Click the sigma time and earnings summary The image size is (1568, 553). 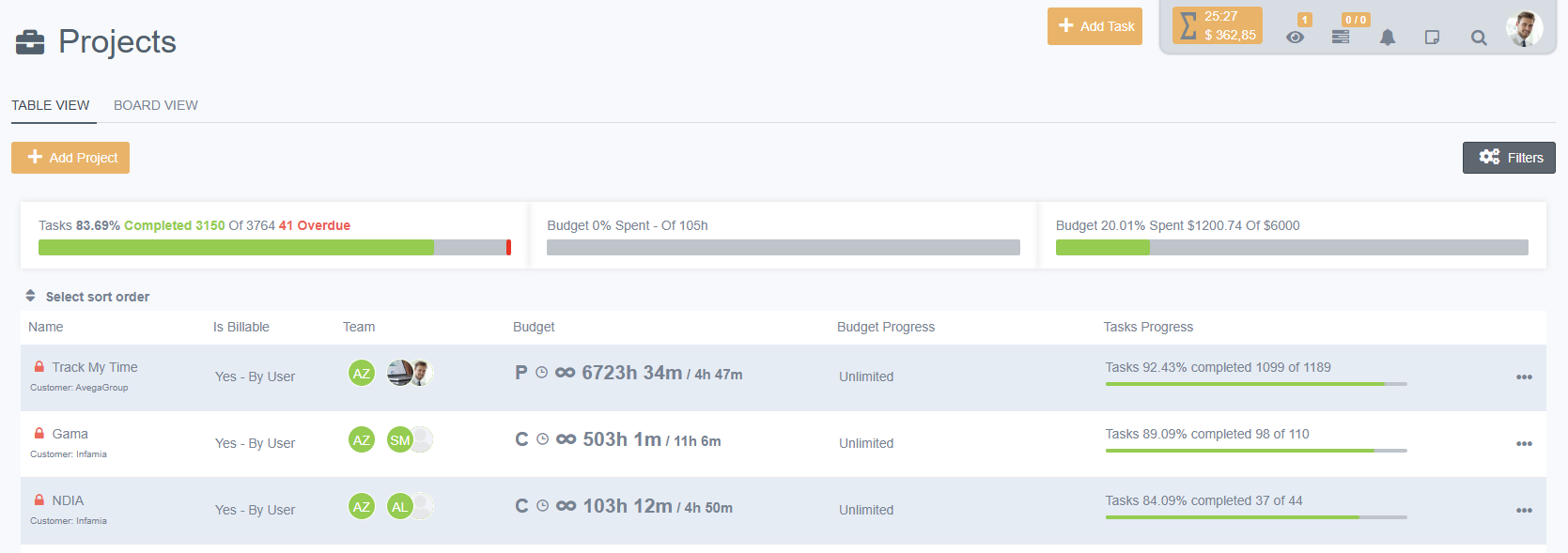tap(1217, 26)
